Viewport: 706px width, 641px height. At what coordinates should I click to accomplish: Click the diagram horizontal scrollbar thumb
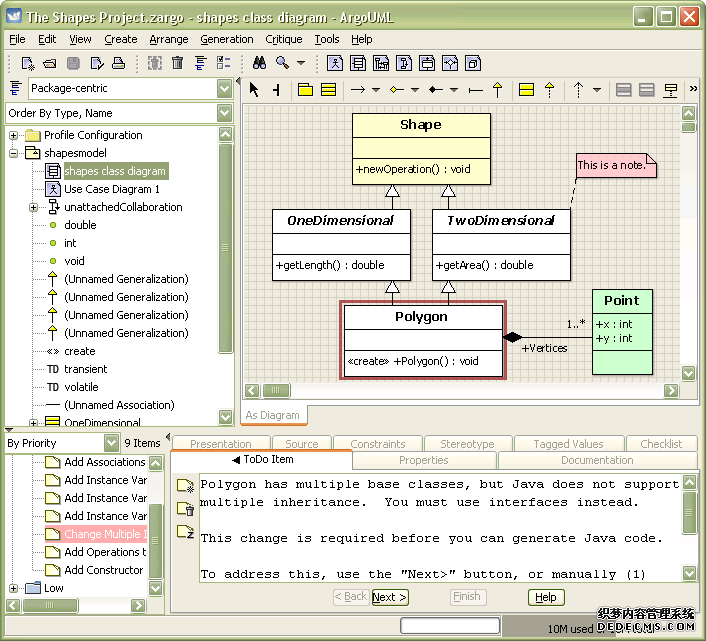point(276,390)
